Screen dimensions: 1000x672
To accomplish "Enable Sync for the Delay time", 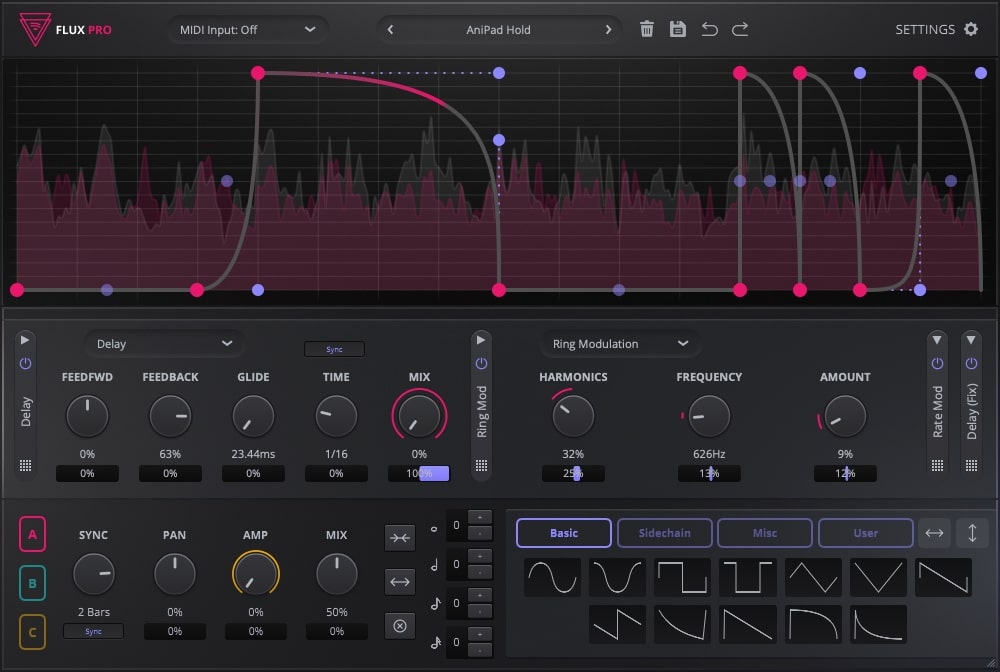I will 334,348.
